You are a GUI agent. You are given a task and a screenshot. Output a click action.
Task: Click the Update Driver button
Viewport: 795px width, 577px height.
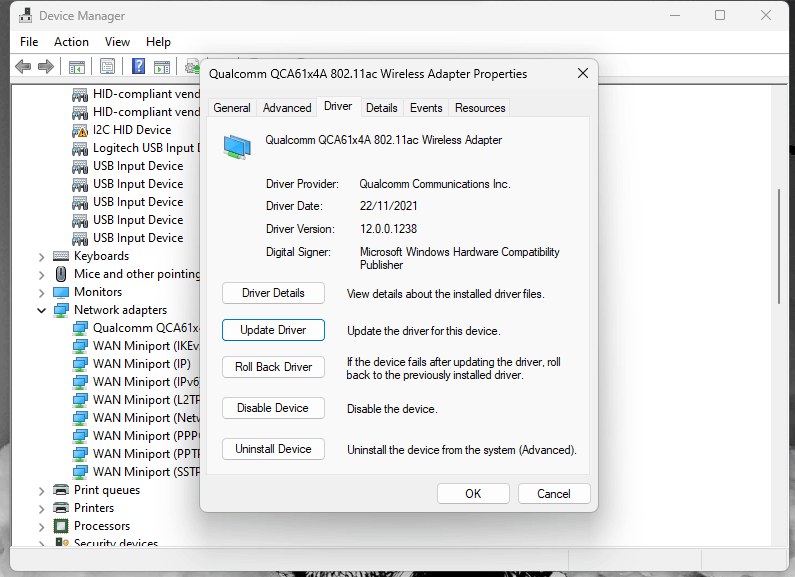click(273, 330)
